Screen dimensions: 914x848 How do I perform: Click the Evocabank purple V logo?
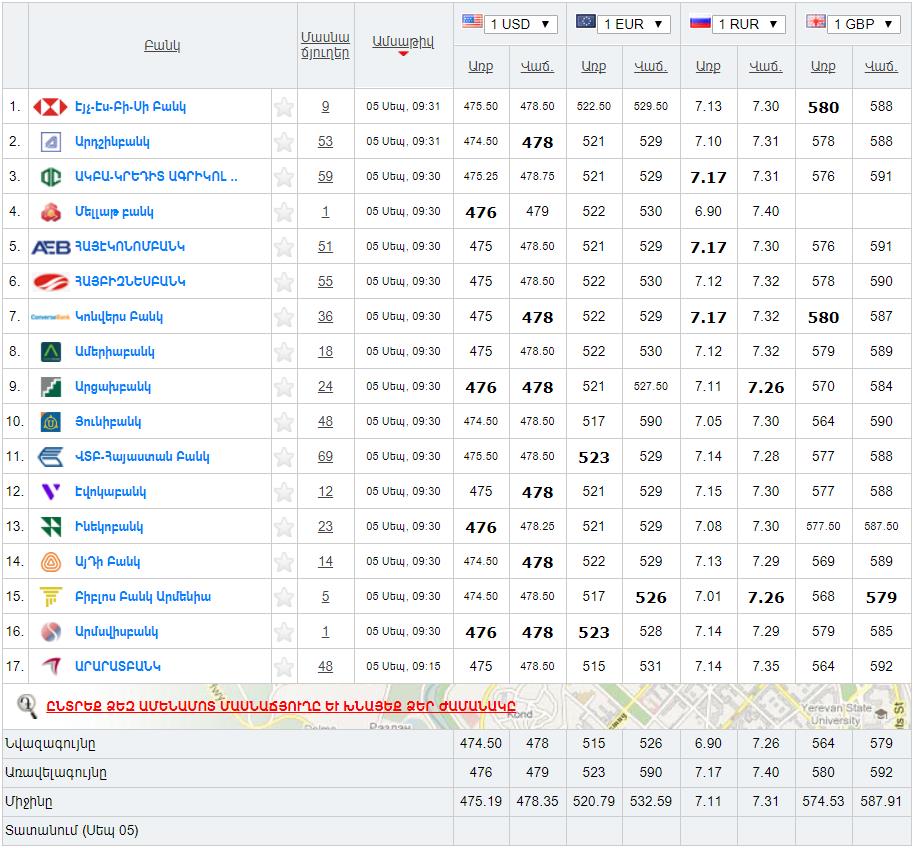[50, 492]
